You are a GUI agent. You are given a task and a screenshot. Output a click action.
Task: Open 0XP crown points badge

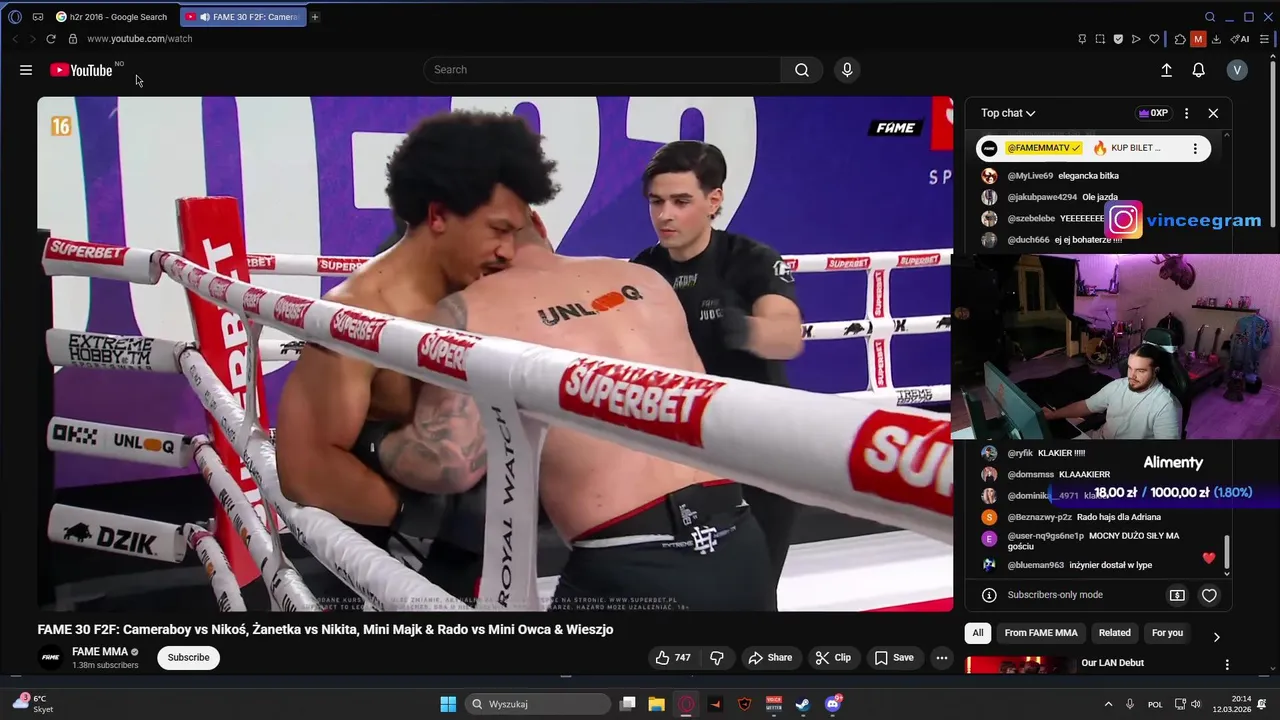[x=1153, y=113]
